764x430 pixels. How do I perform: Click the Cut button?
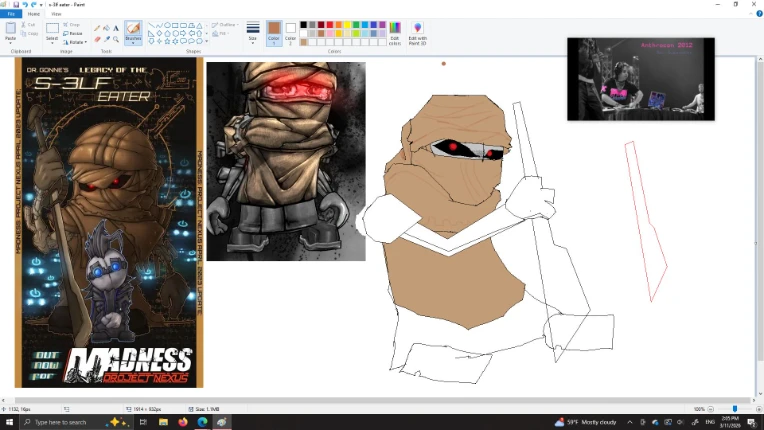point(28,25)
